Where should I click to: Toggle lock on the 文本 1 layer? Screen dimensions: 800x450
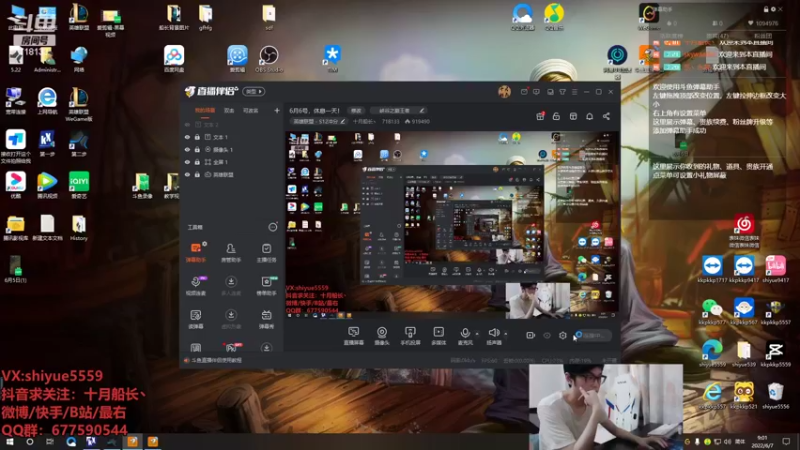click(x=197, y=137)
